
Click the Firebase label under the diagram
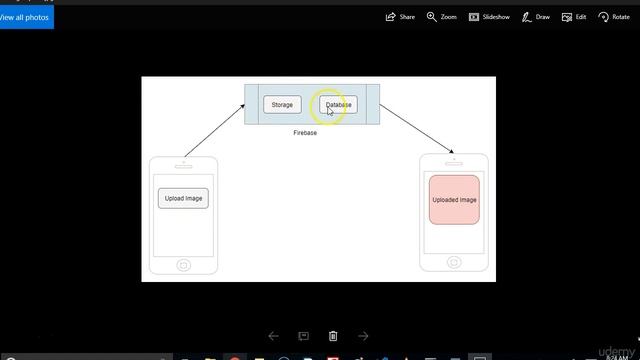pyautogui.click(x=305, y=133)
